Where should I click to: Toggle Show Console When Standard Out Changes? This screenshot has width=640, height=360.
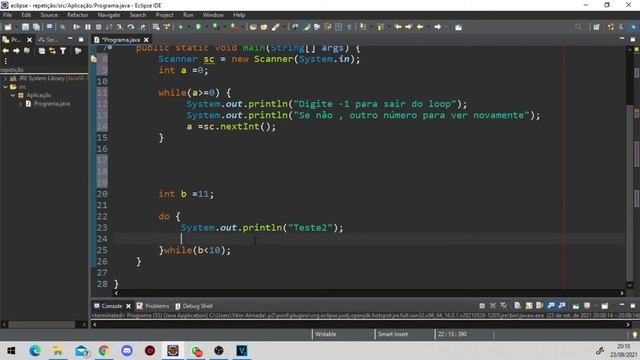coord(551,306)
